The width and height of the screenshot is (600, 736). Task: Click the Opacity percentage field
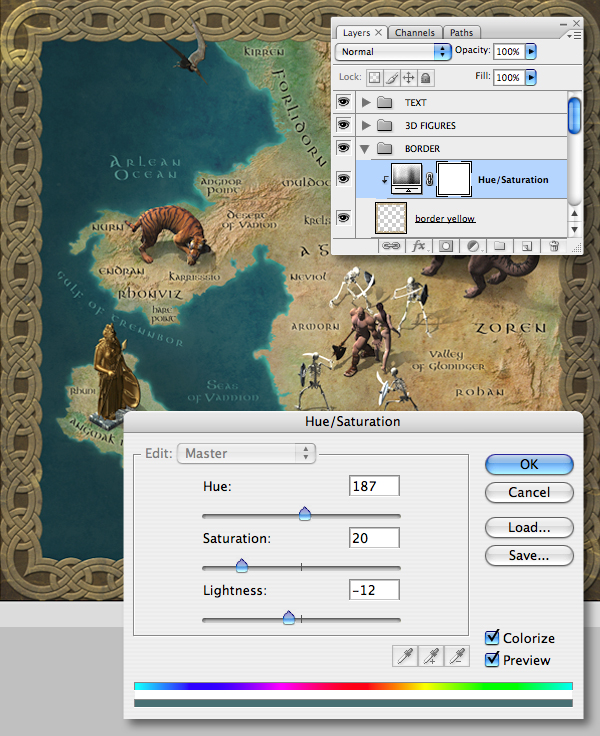[509, 51]
